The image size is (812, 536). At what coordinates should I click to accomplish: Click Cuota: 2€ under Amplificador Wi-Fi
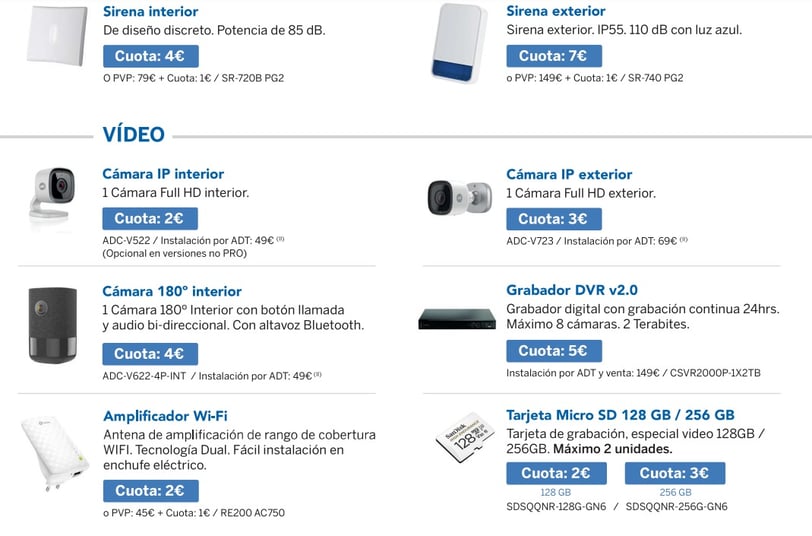pos(151,491)
